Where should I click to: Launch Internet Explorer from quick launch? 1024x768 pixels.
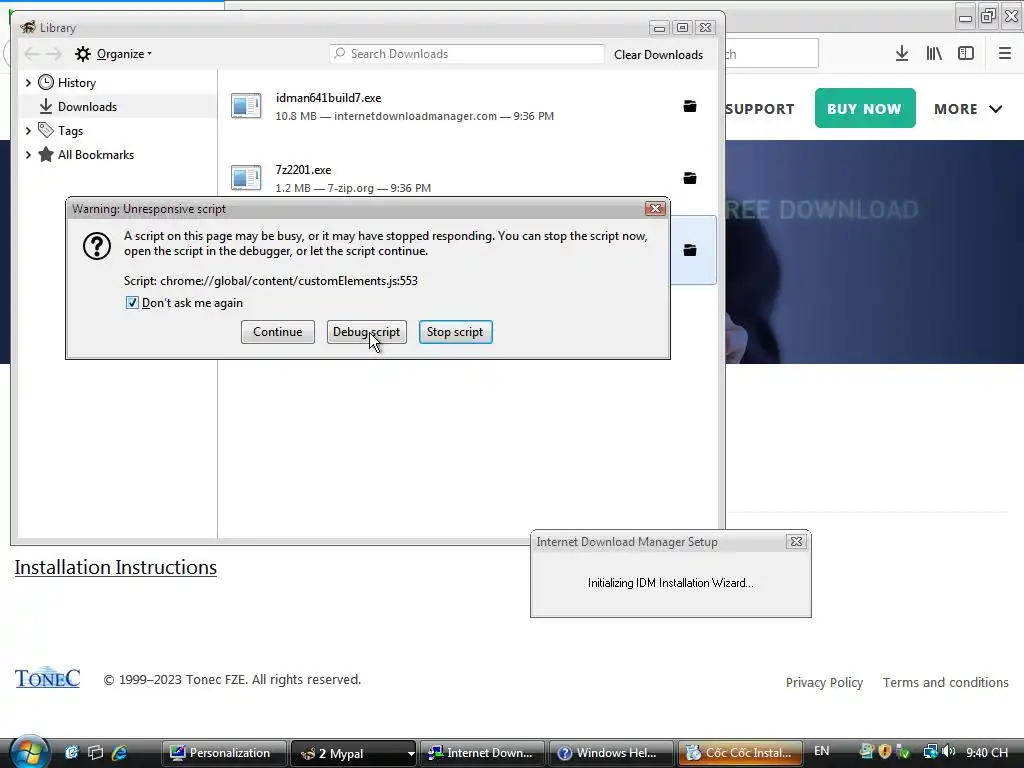pyautogui.click(x=119, y=752)
